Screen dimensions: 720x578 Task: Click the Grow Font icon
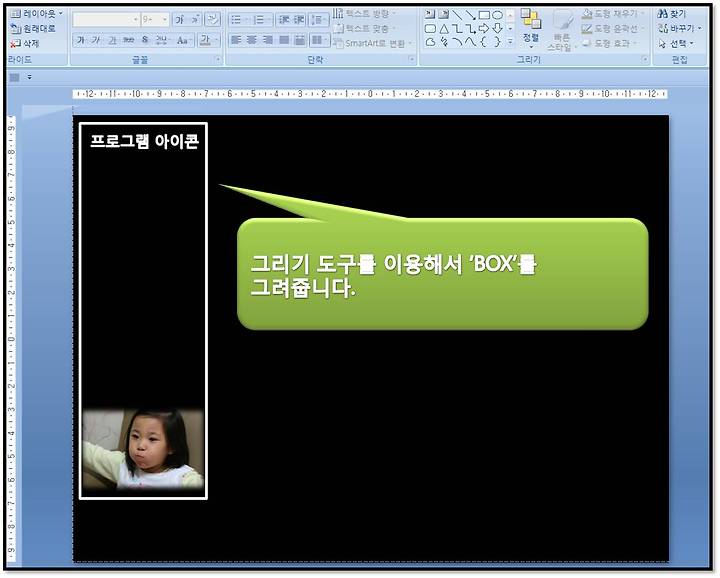pyautogui.click(x=180, y=19)
